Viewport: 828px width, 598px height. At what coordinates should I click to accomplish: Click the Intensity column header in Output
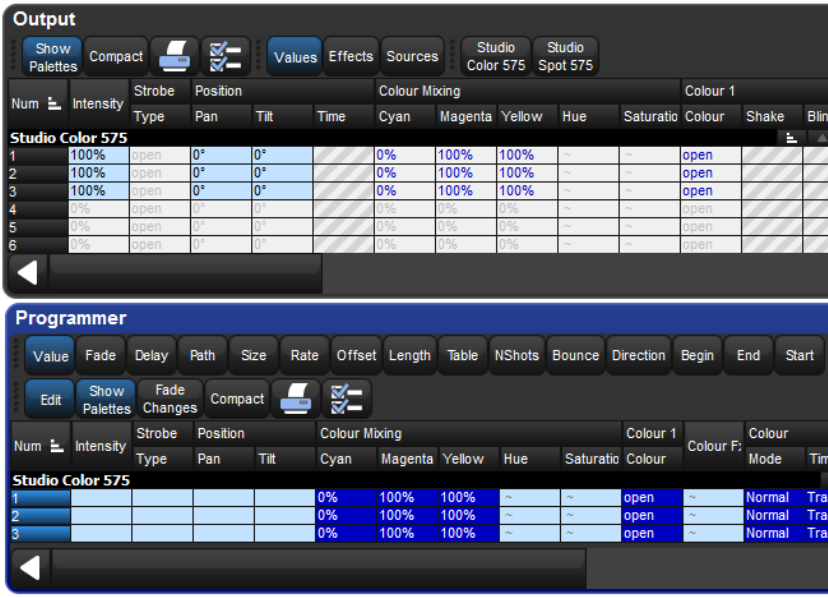[x=98, y=104]
